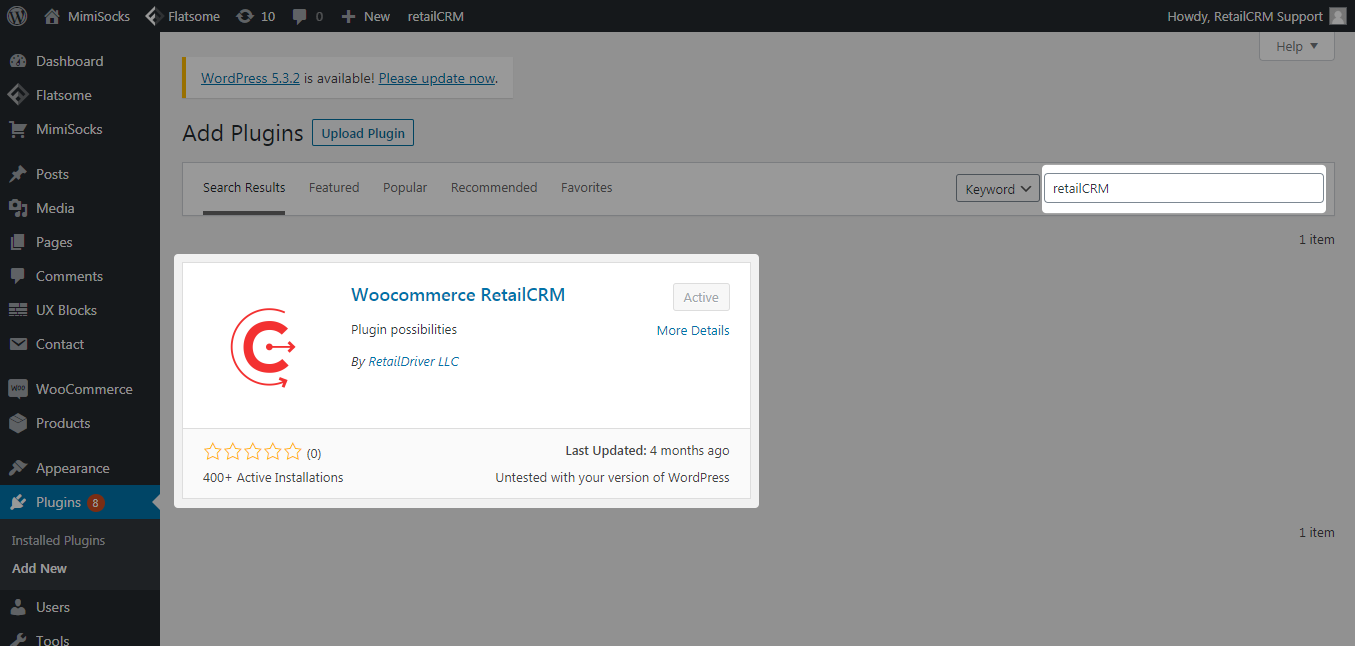This screenshot has height=646, width=1355.
Task: Switch to the Search Results tab
Action: pyautogui.click(x=244, y=187)
